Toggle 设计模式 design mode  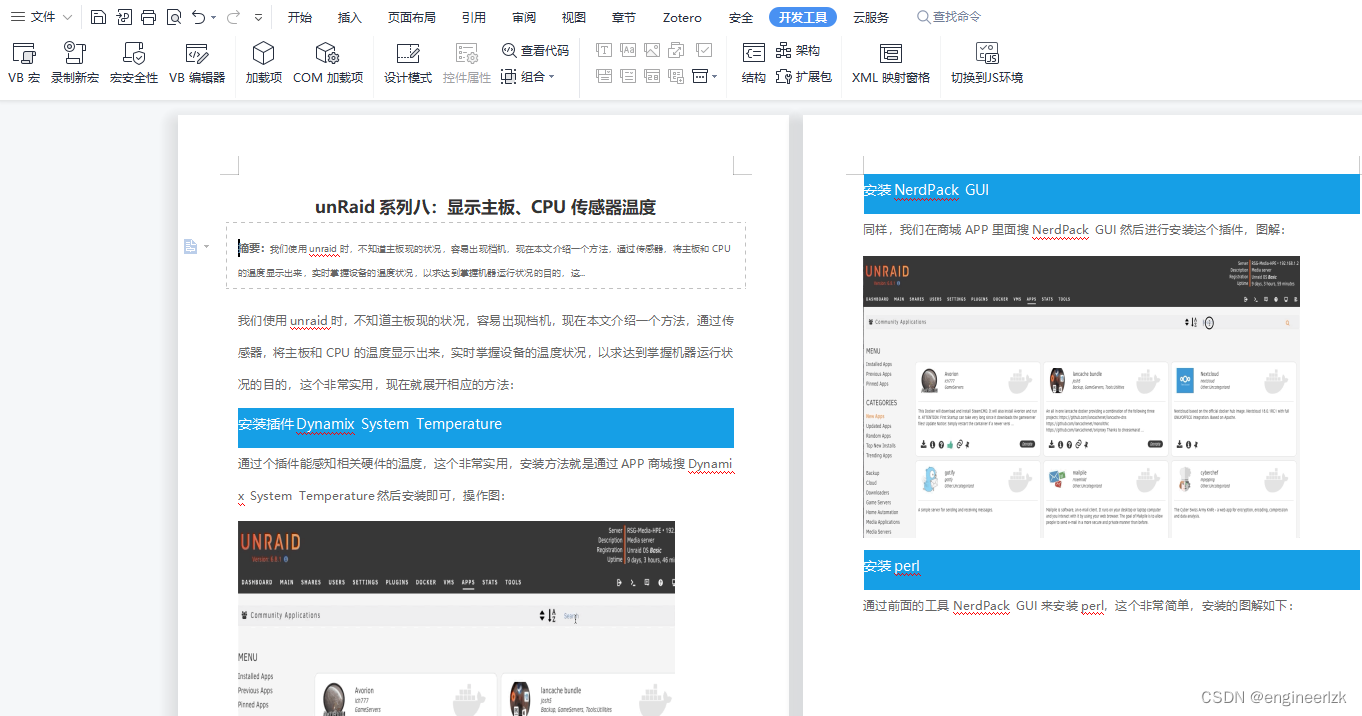click(x=408, y=63)
